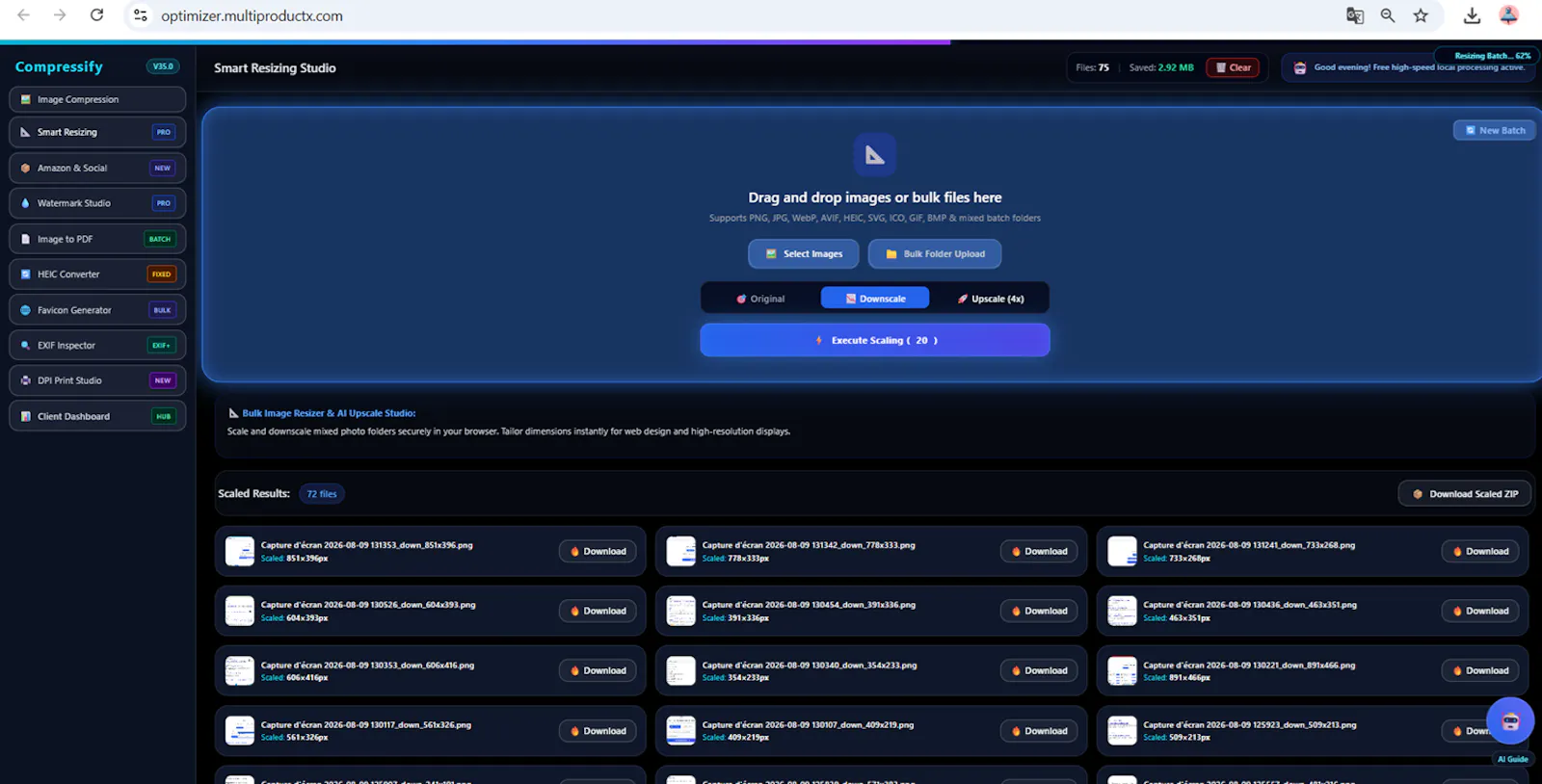Open HEIC Converter in sidebar
Image resolution: width=1542 pixels, height=784 pixels.
pyautogui.click(x=97, y=274)
